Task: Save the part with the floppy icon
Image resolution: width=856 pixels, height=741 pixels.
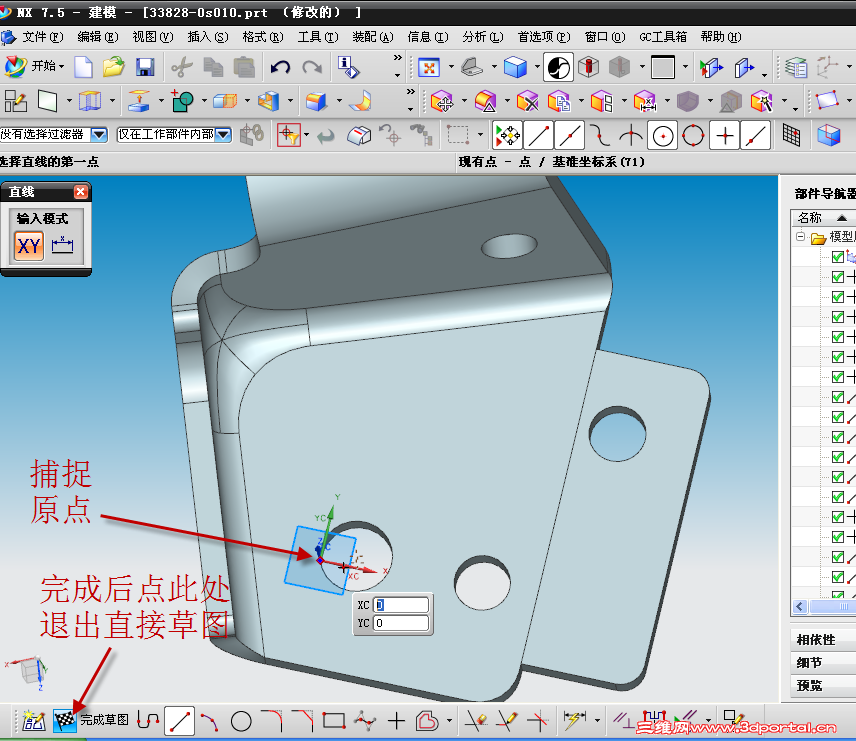Action: point(145,67)
